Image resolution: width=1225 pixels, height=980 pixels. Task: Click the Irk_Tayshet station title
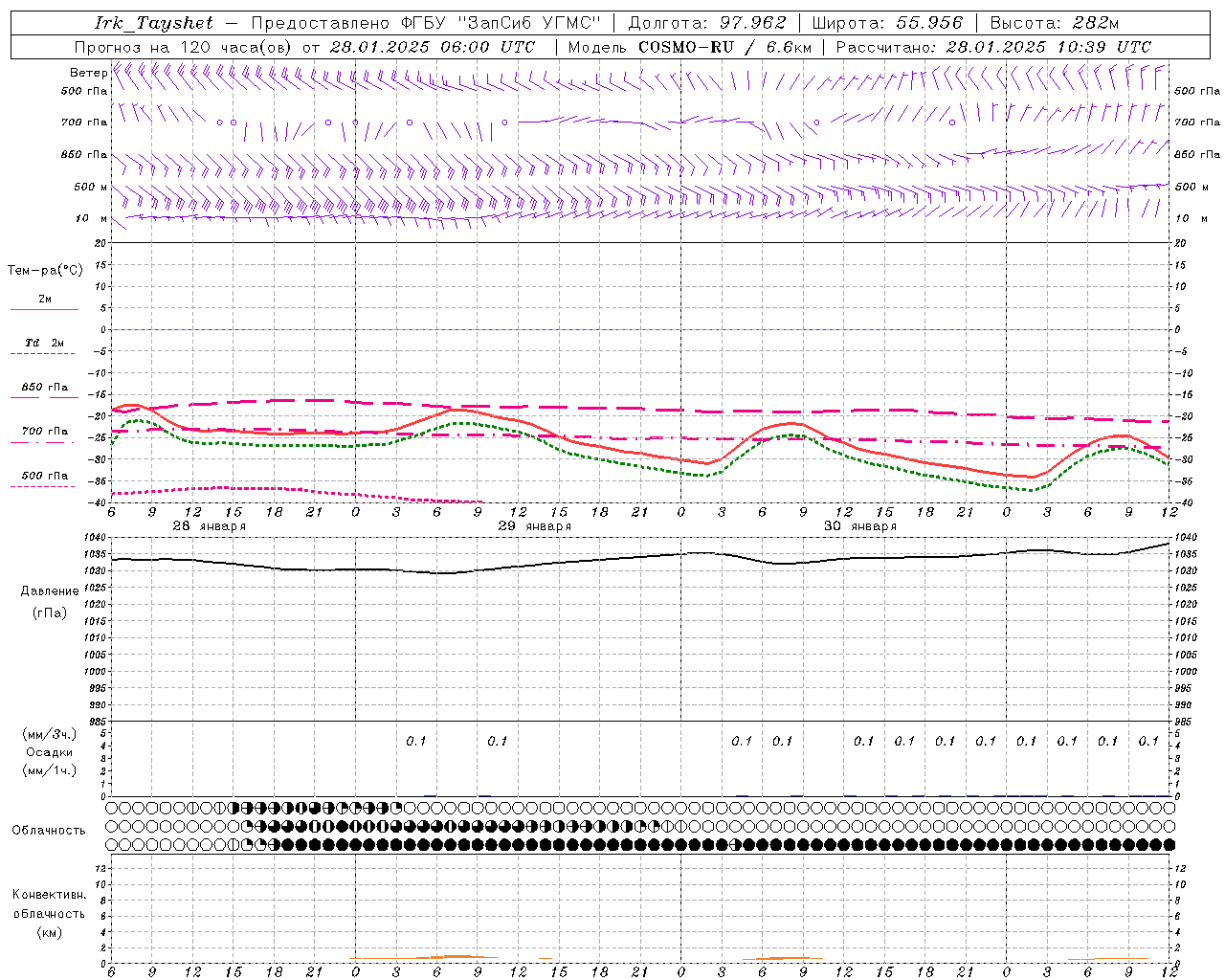(x=154, y=23)
